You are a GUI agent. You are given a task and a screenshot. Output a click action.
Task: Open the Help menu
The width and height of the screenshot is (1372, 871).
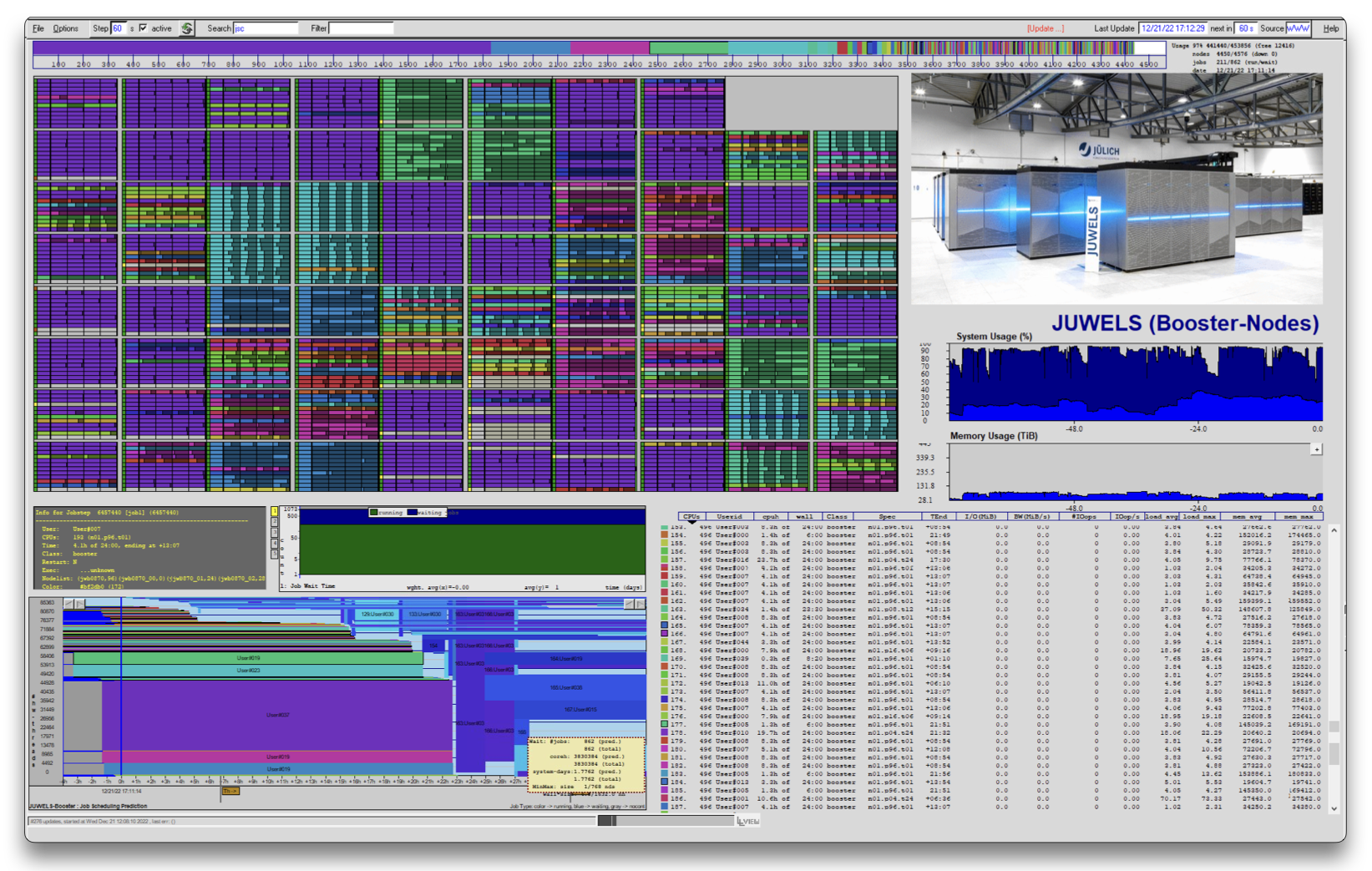click(x=1330, y=28)
